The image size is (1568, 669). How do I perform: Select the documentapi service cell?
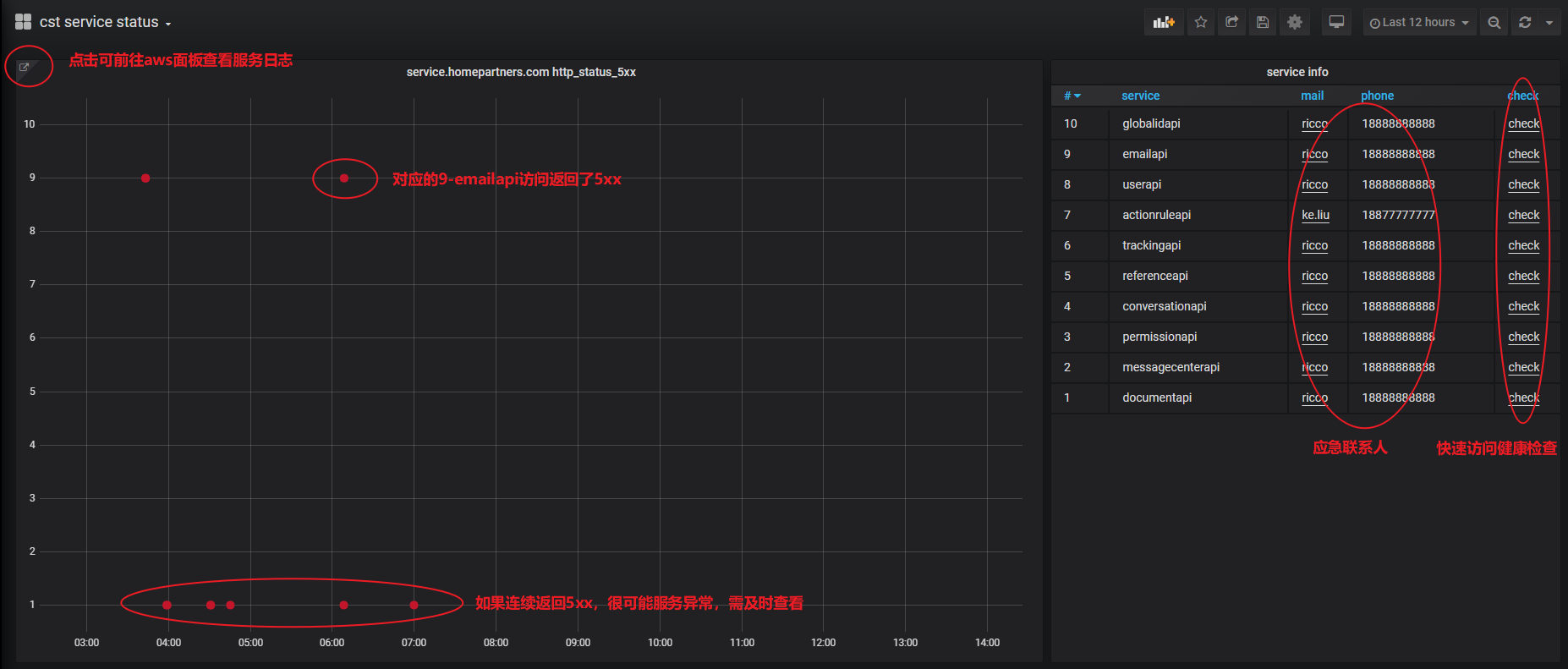coord(1198,398)
